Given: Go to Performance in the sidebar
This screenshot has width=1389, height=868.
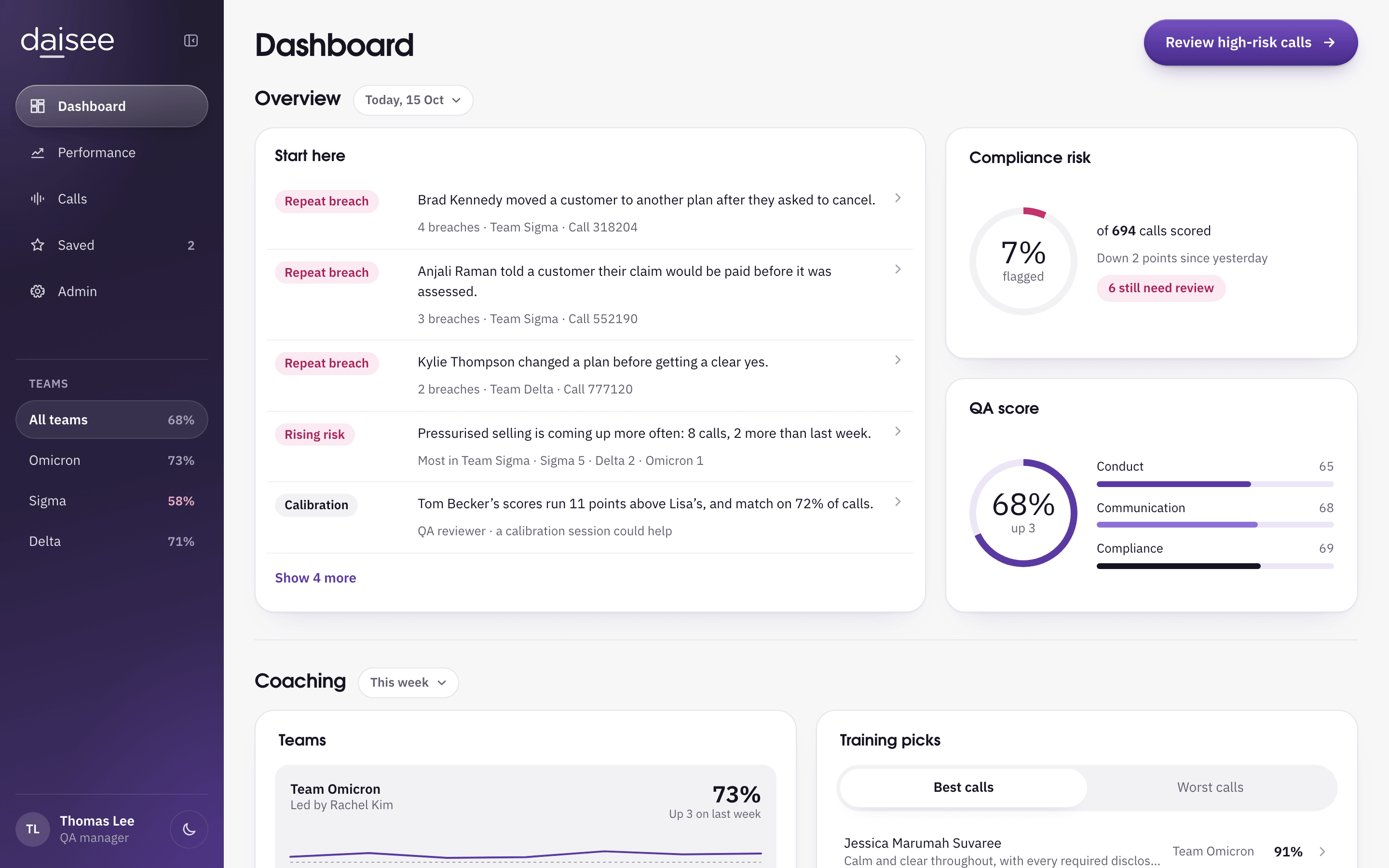Looking at the screenshot, I should pyautogui.click(x=112, y=153).
